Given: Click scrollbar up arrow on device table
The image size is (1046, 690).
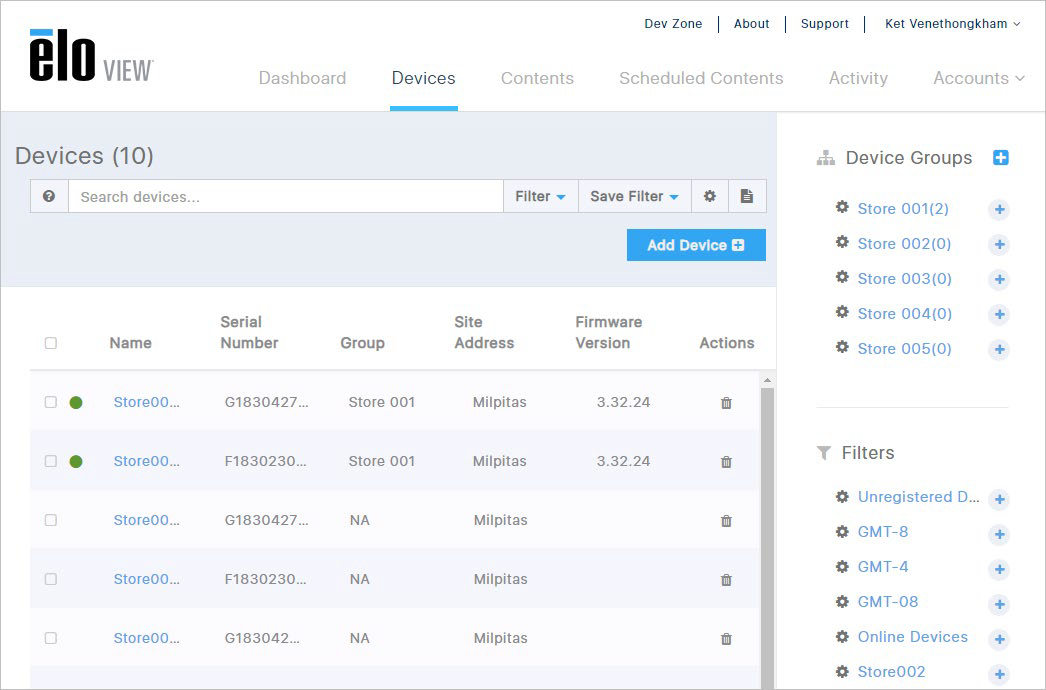Looking at the screenshot, I should point(767,380).
